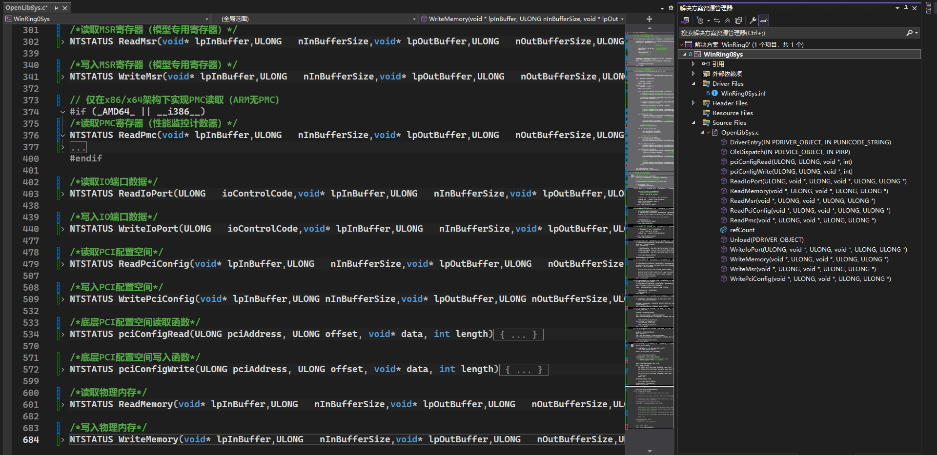Expand the Header Files folder
937x455 pixels.
pos(694,103)
